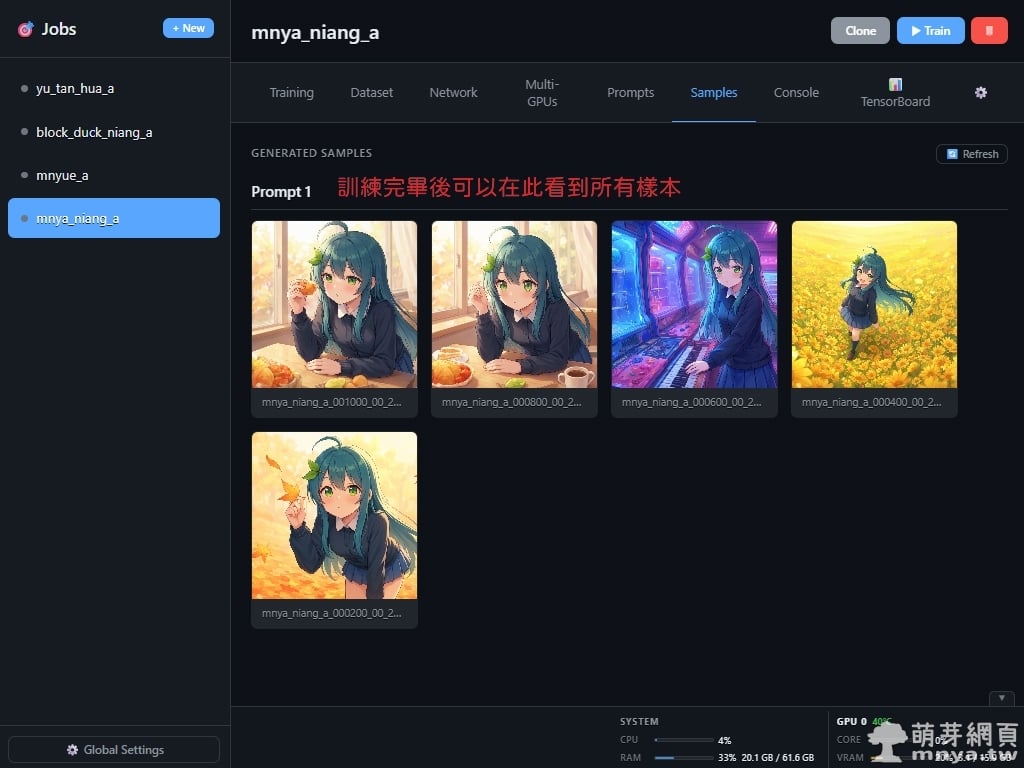This screenshot has height=768, width=1024.
Task: Select the block_duck_niang_a job
Action: tap(94, 132)
